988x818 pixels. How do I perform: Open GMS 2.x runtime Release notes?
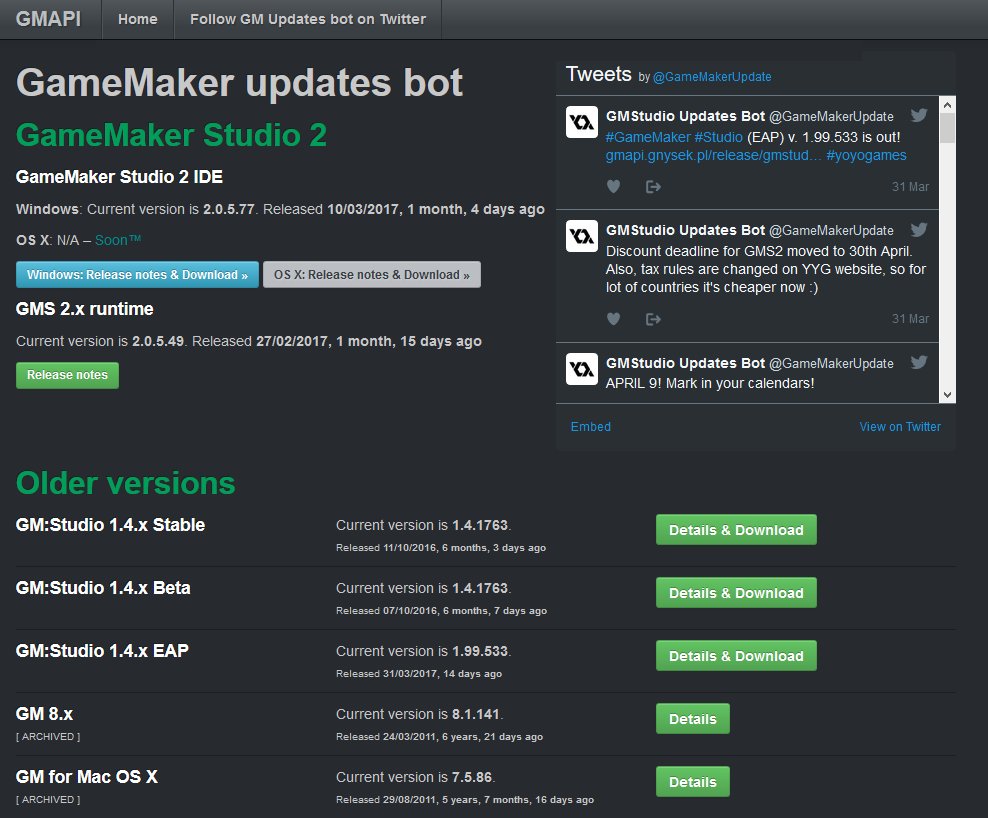67,375
